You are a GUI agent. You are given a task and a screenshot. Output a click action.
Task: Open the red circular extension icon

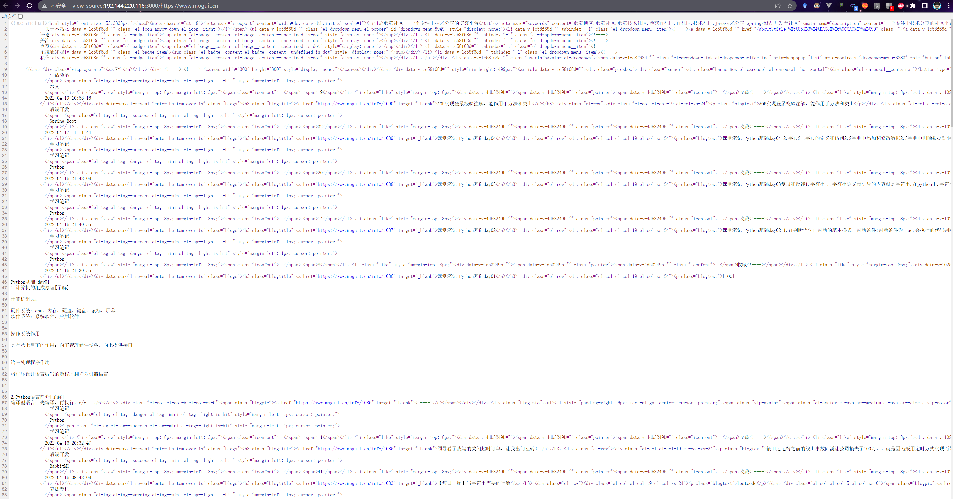901,5
